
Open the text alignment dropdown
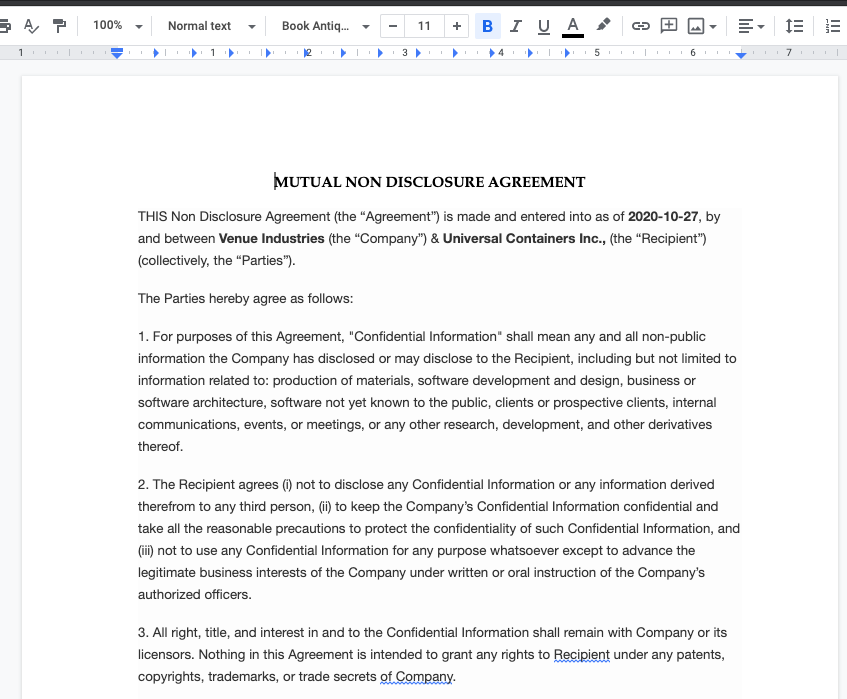751,26
